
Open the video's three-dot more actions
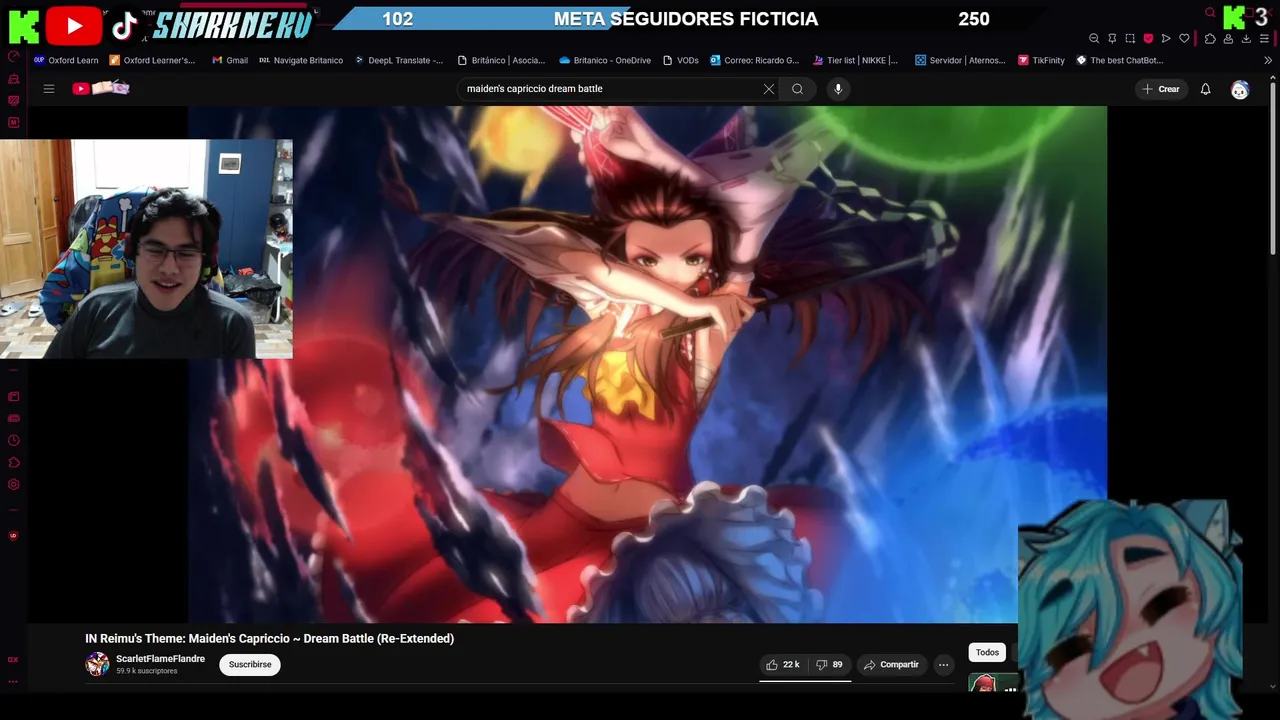[x=943, y=665]
